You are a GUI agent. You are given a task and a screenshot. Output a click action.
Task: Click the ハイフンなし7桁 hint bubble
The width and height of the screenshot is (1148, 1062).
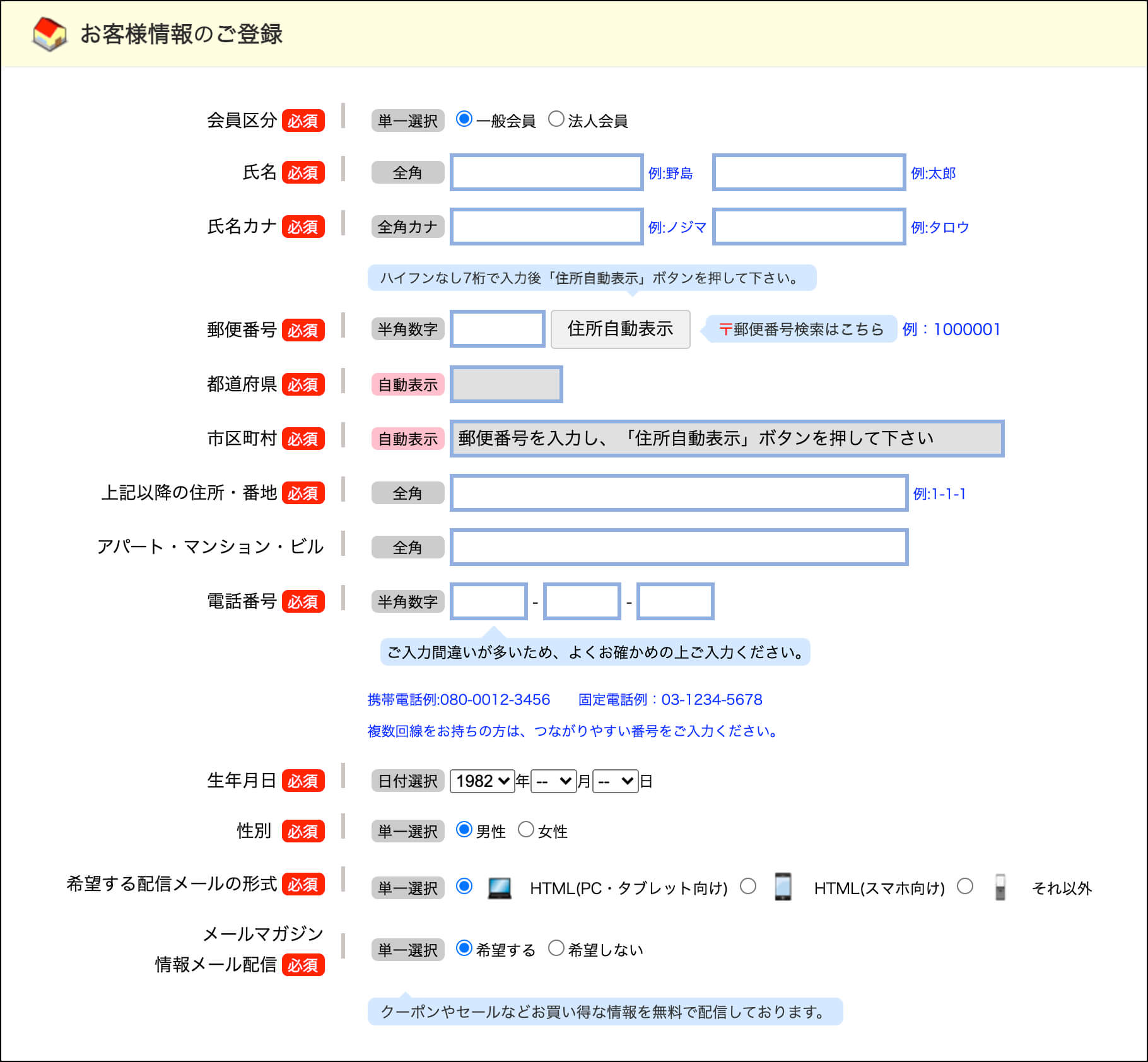tap(592, 278)
